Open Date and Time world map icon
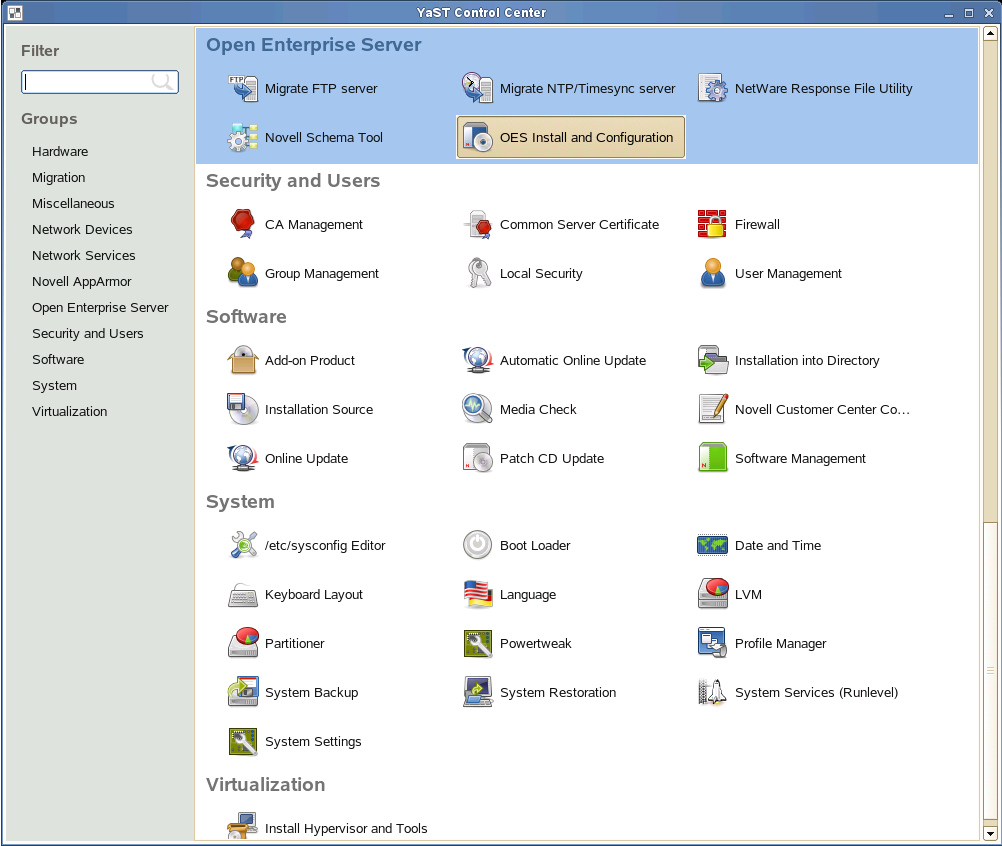This screenshot has width=1002, height=846. pyautogui.click(x=713, y=545)
